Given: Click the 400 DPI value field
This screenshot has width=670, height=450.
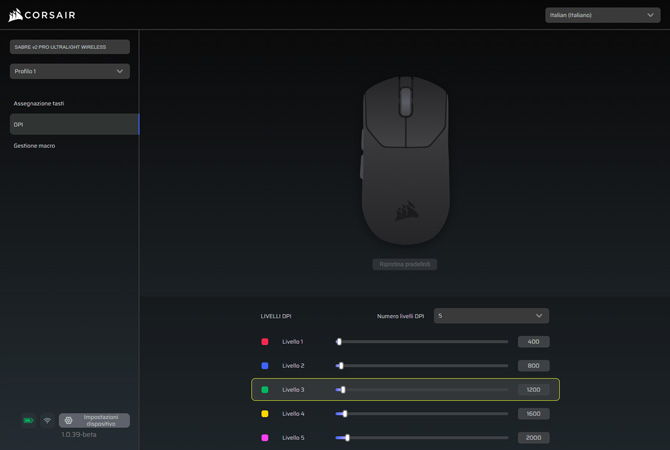Looking at the screenshot, I should 533,341.
